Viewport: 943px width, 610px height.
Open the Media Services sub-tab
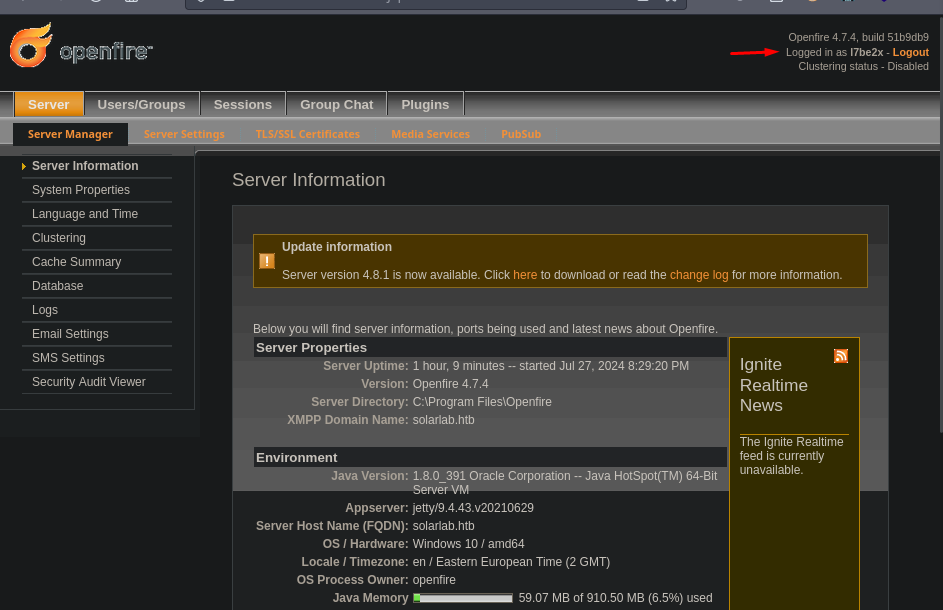click(x=430, y=133)
